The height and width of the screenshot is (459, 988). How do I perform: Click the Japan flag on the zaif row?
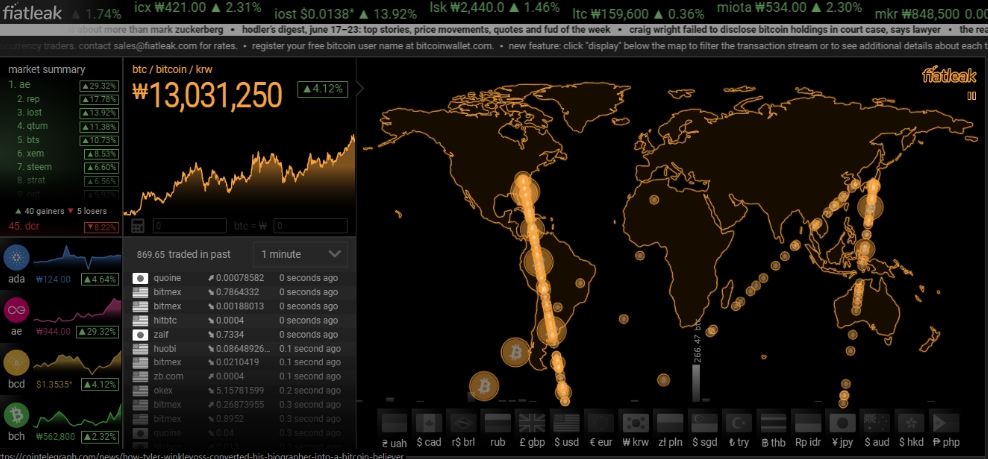point(140,334)
